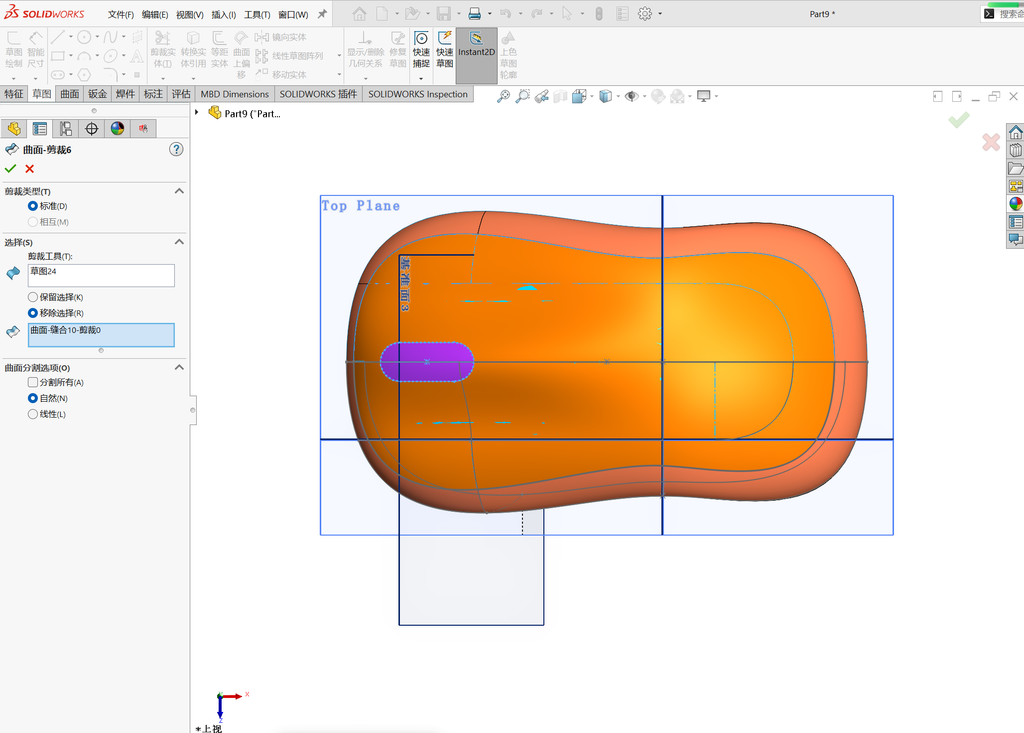Accept the trim with the green checkmark
This screenshot has height=733, width=1024.
[10, 169]
